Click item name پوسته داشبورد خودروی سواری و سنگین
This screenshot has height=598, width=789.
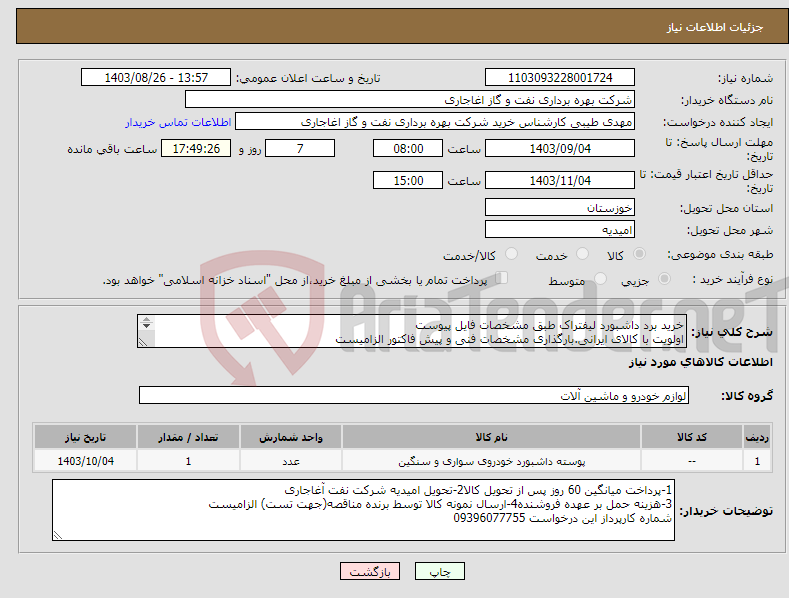coord(491,461)
